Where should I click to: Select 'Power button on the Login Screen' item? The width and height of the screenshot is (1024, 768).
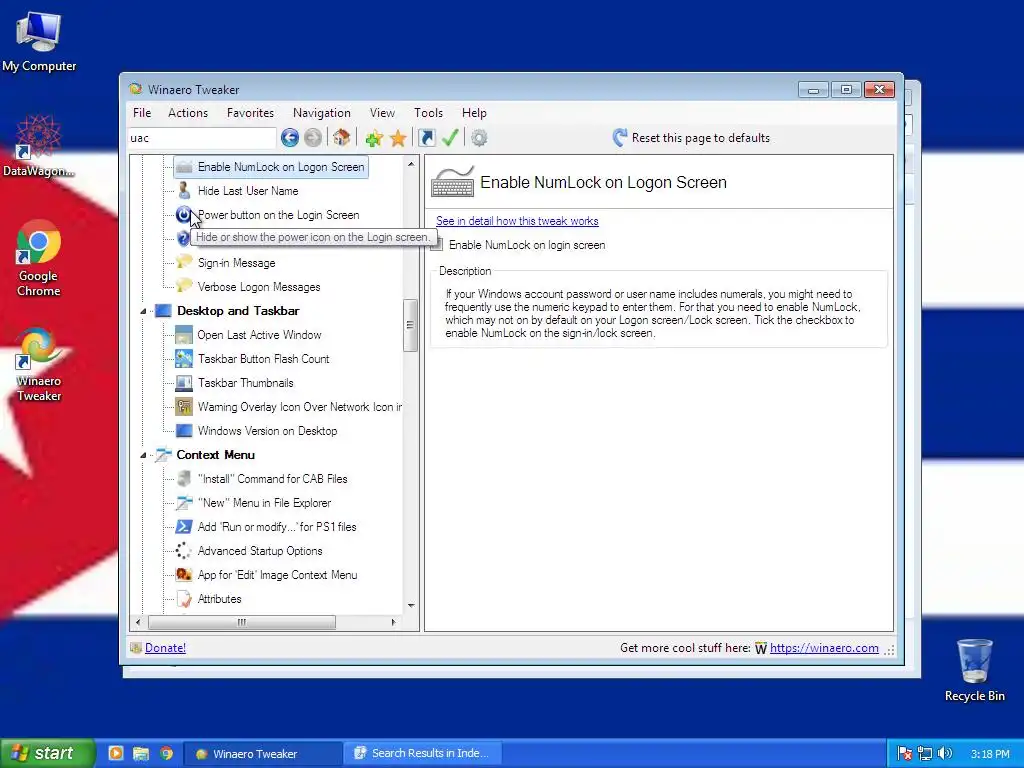[x=278, y=215]
